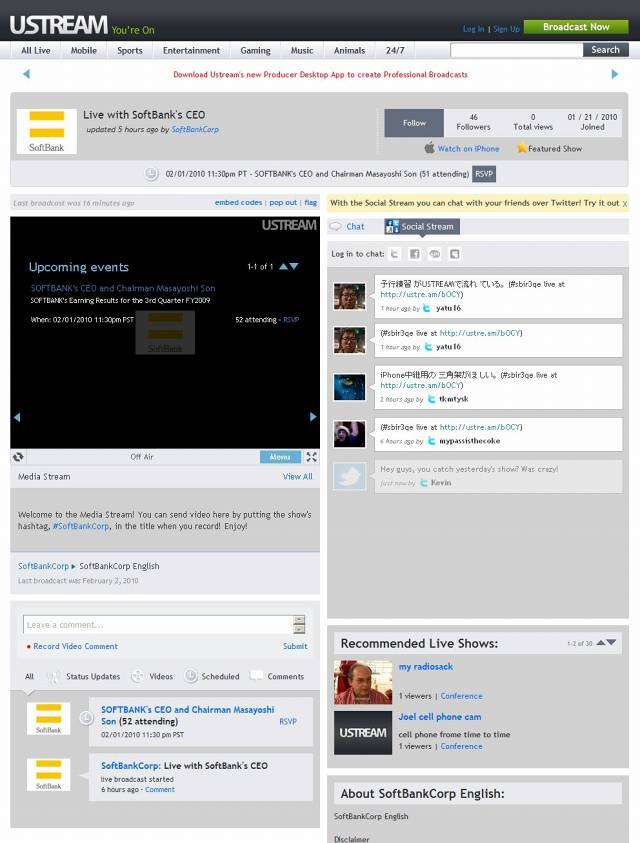The image size is (640, 843).
Task: Open the Animals navigation item
Action: (x=350, y=50)
